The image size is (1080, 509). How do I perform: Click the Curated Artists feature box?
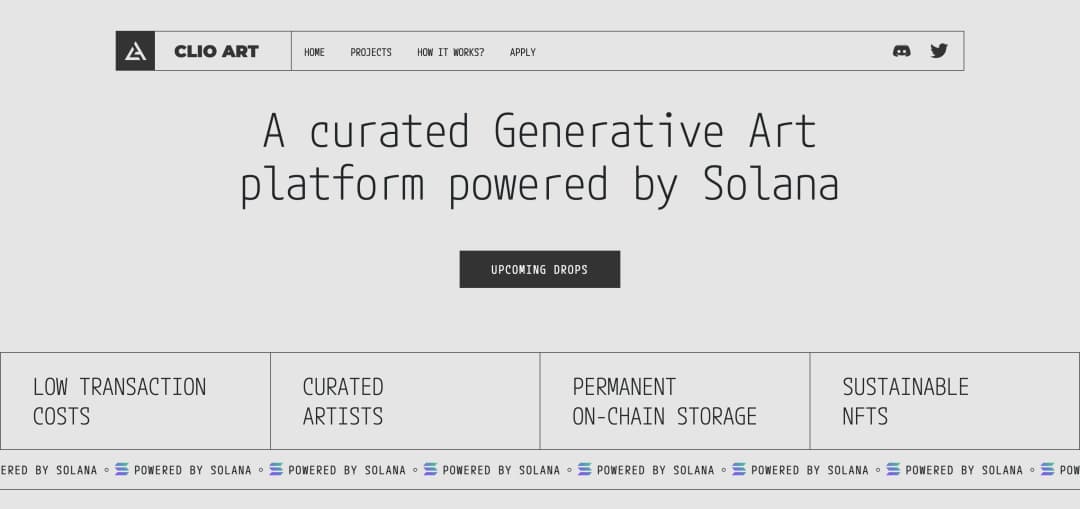(405, 401)
